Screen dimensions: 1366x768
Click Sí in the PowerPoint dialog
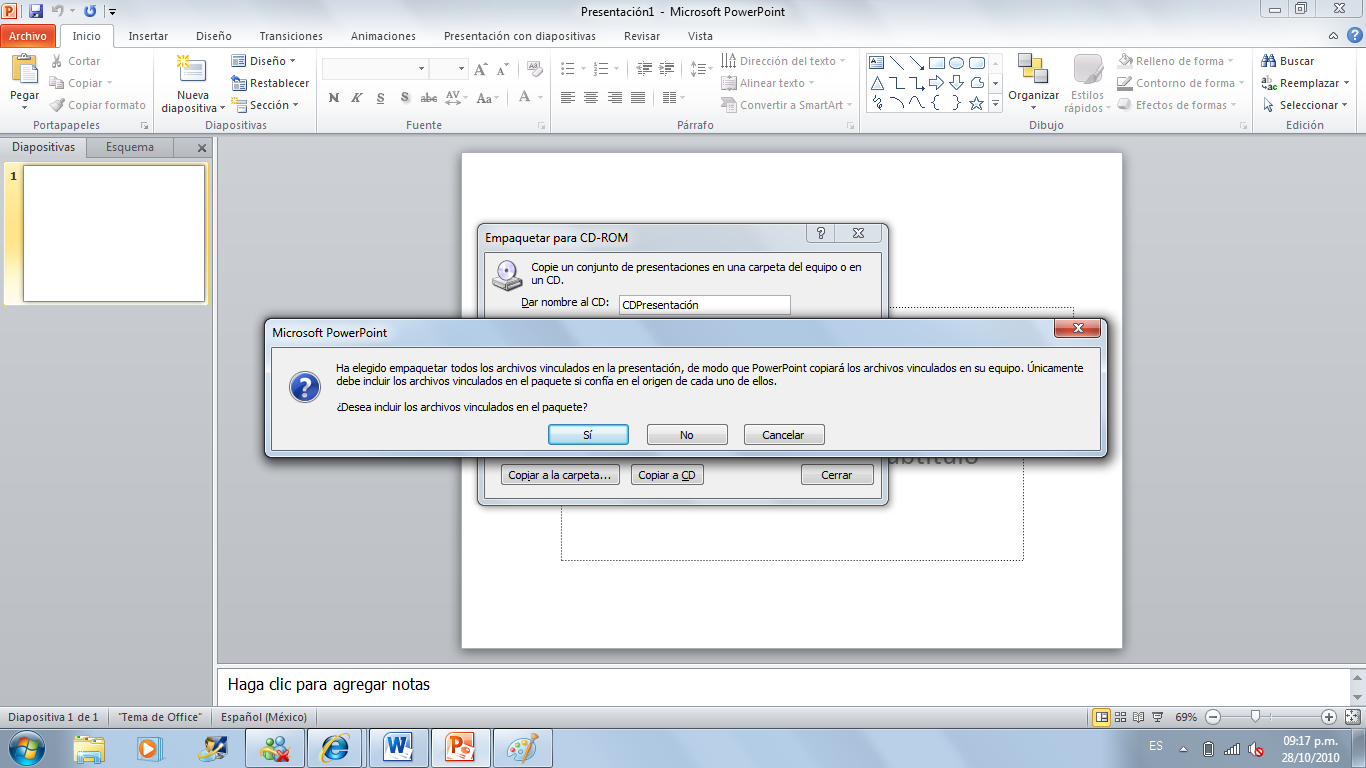588,435
